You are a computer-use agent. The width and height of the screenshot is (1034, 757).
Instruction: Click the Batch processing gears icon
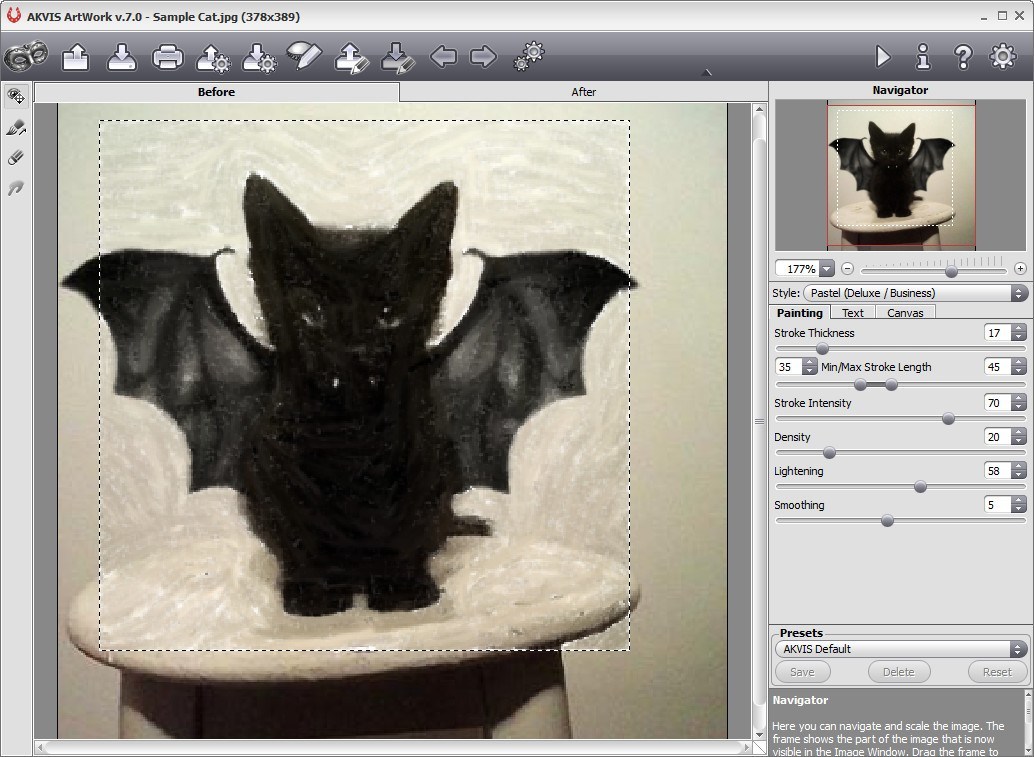click(528, 57)
